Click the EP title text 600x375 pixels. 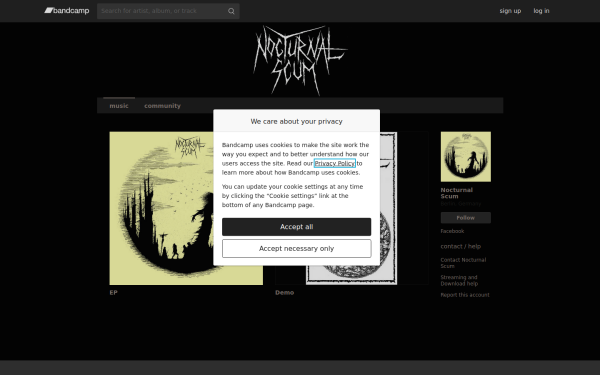pyautogui.click(x=113, y=292)
